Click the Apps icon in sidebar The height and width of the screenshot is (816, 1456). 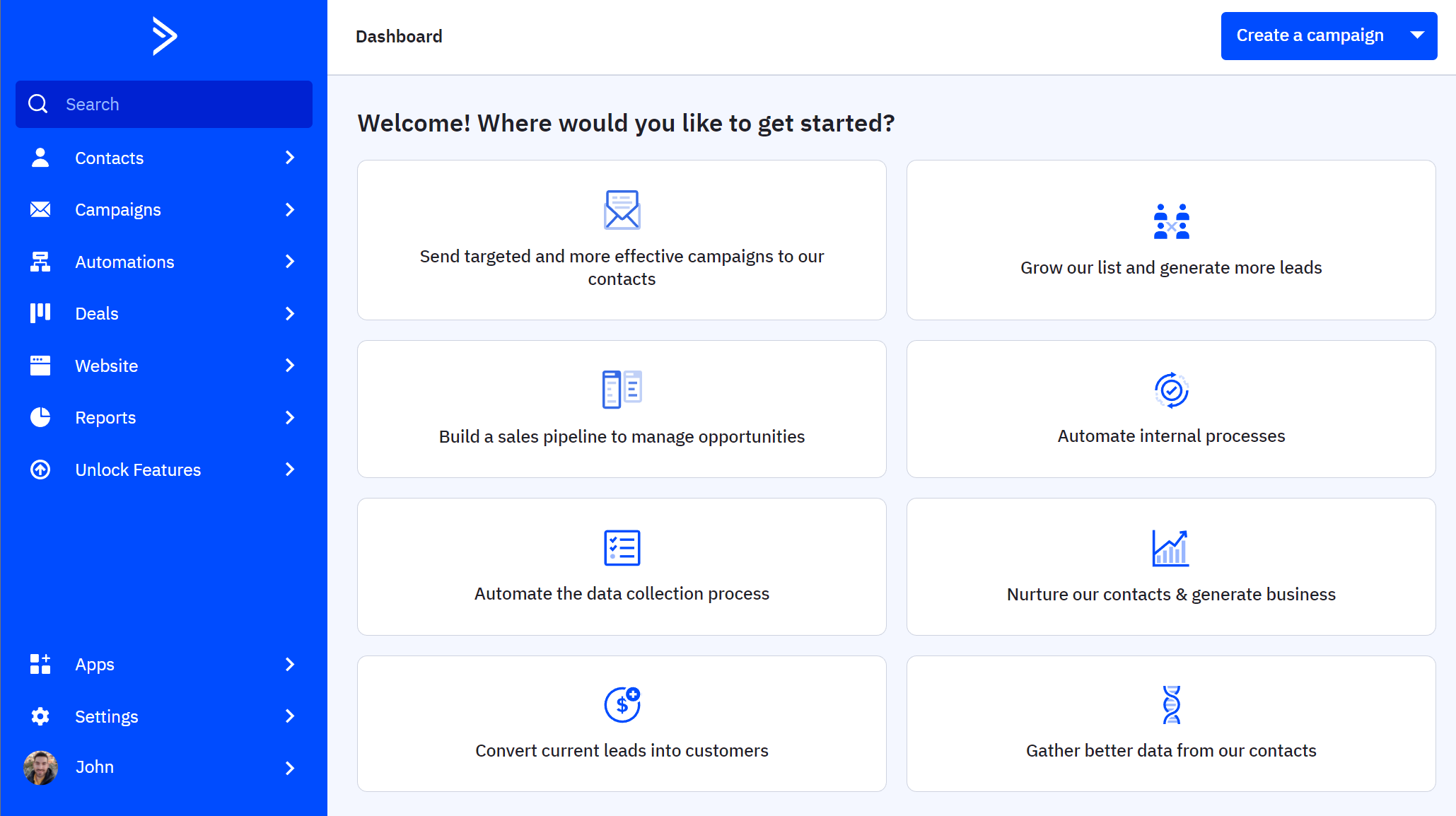40,664
